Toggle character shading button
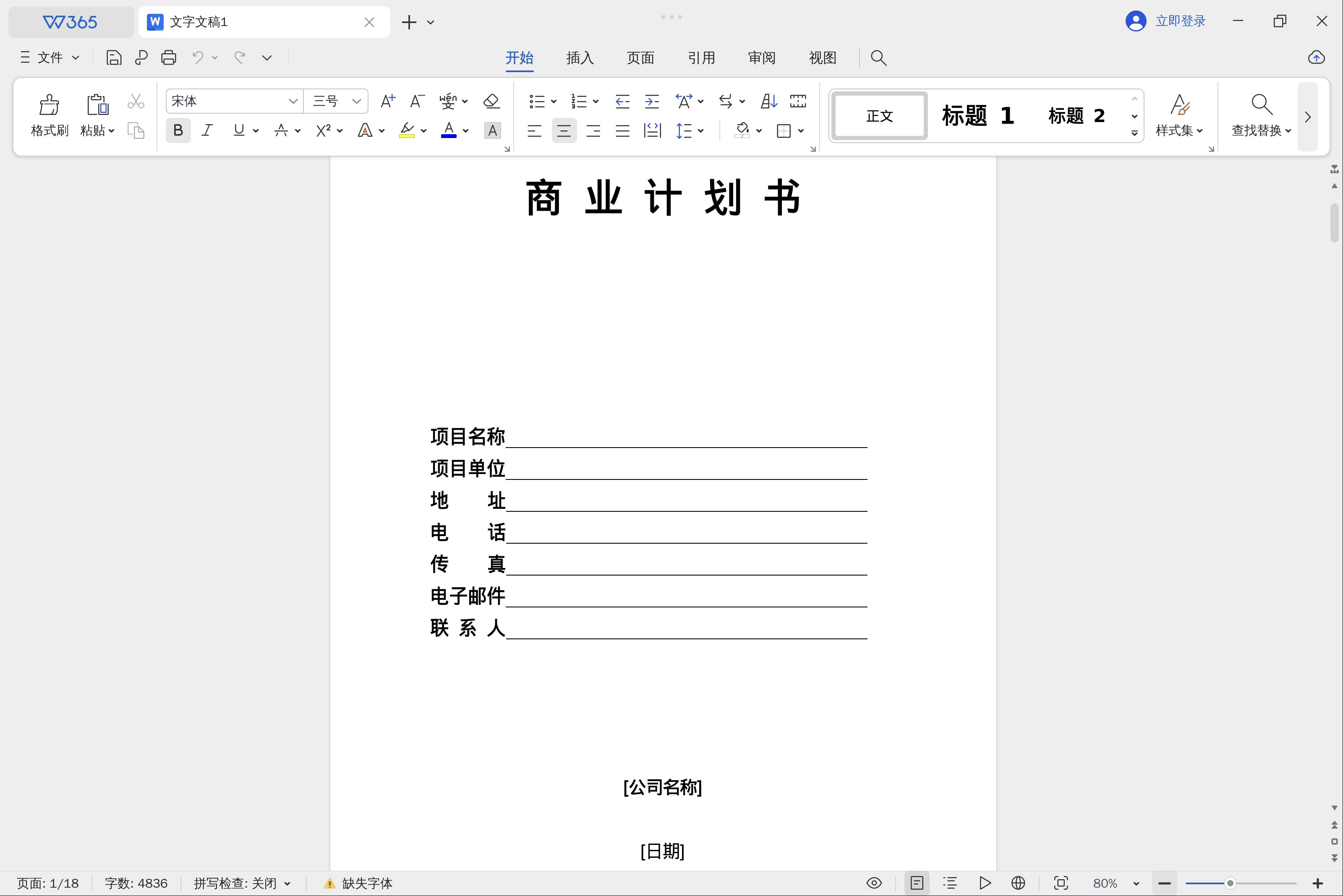This screenshot has height=896, width=1343. 492,131
